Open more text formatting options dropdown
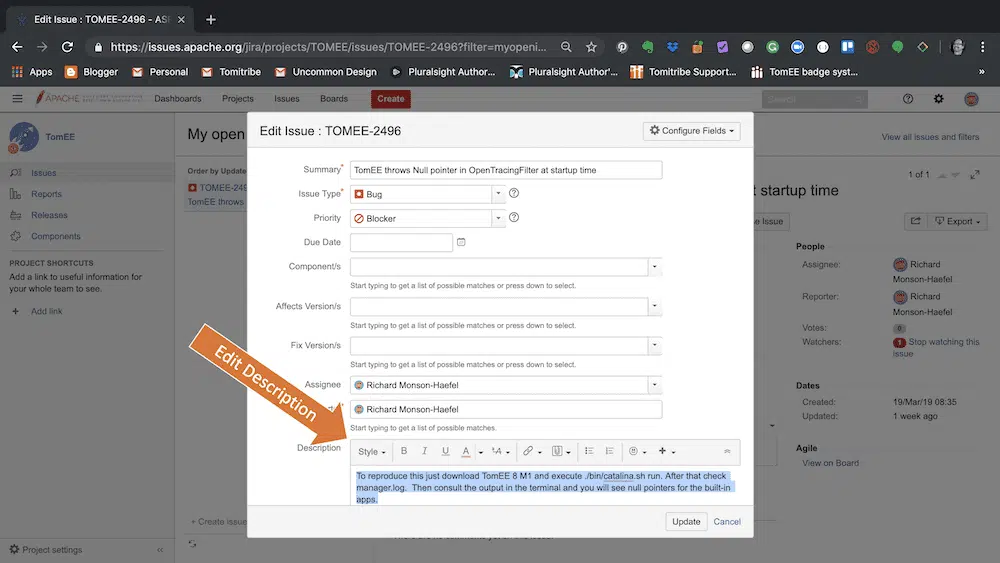 tap(501, 451)
